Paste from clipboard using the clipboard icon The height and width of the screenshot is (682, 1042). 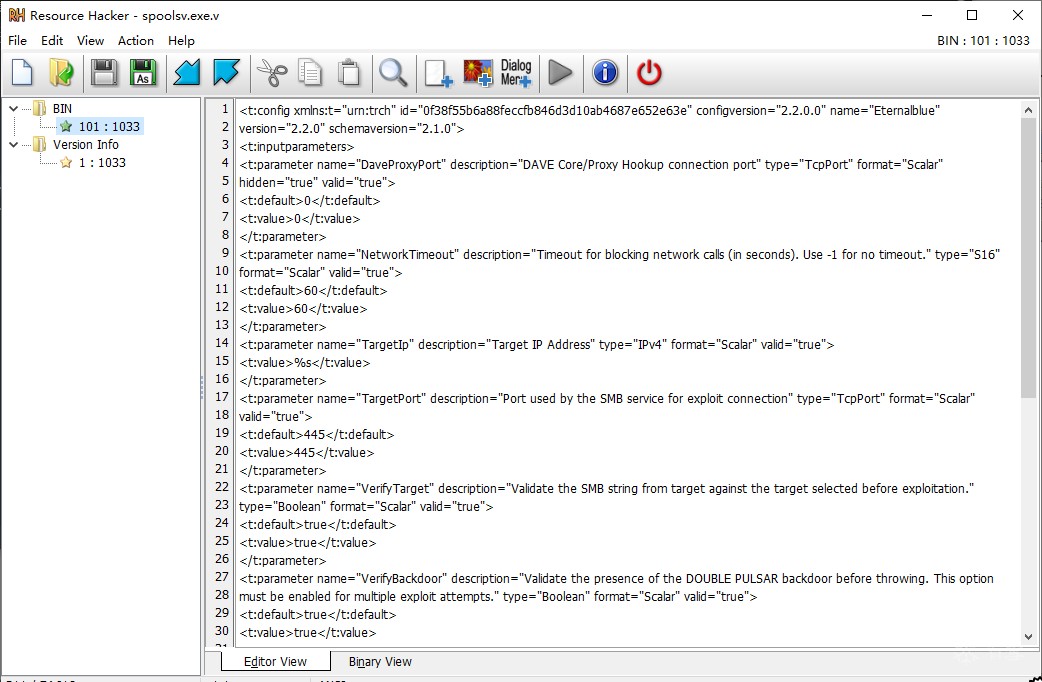pyautogui.click(x=349, y=72)
